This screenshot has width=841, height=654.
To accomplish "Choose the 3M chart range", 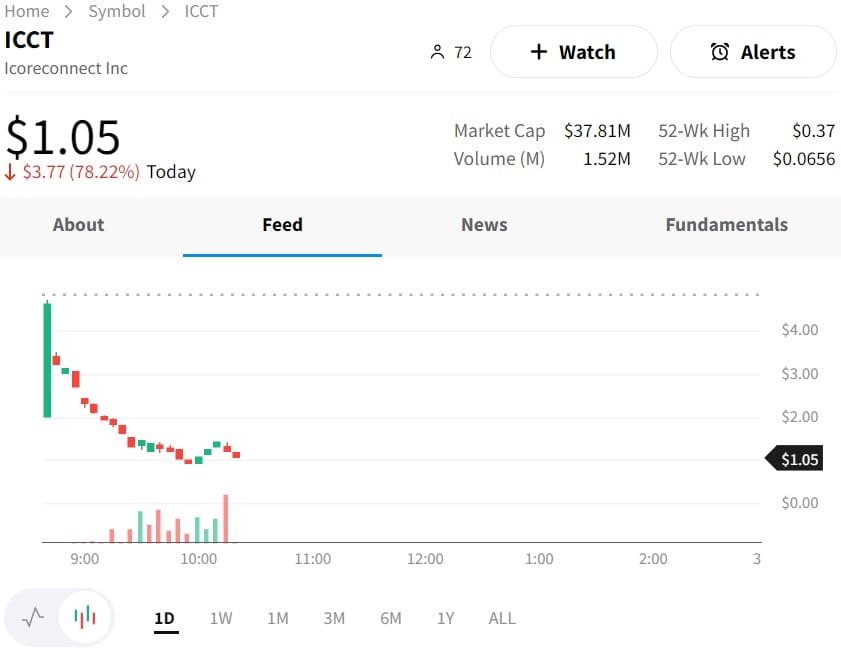I will [334, 618].
